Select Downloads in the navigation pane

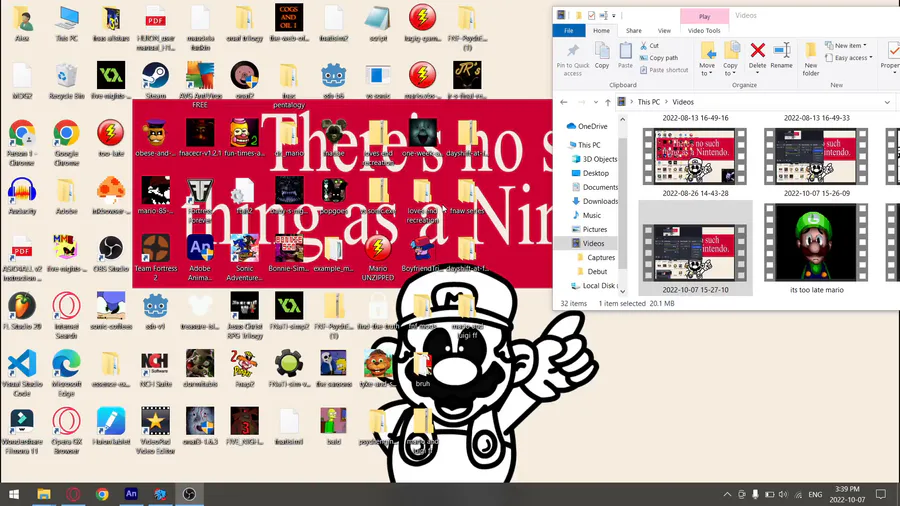(595, 201)
